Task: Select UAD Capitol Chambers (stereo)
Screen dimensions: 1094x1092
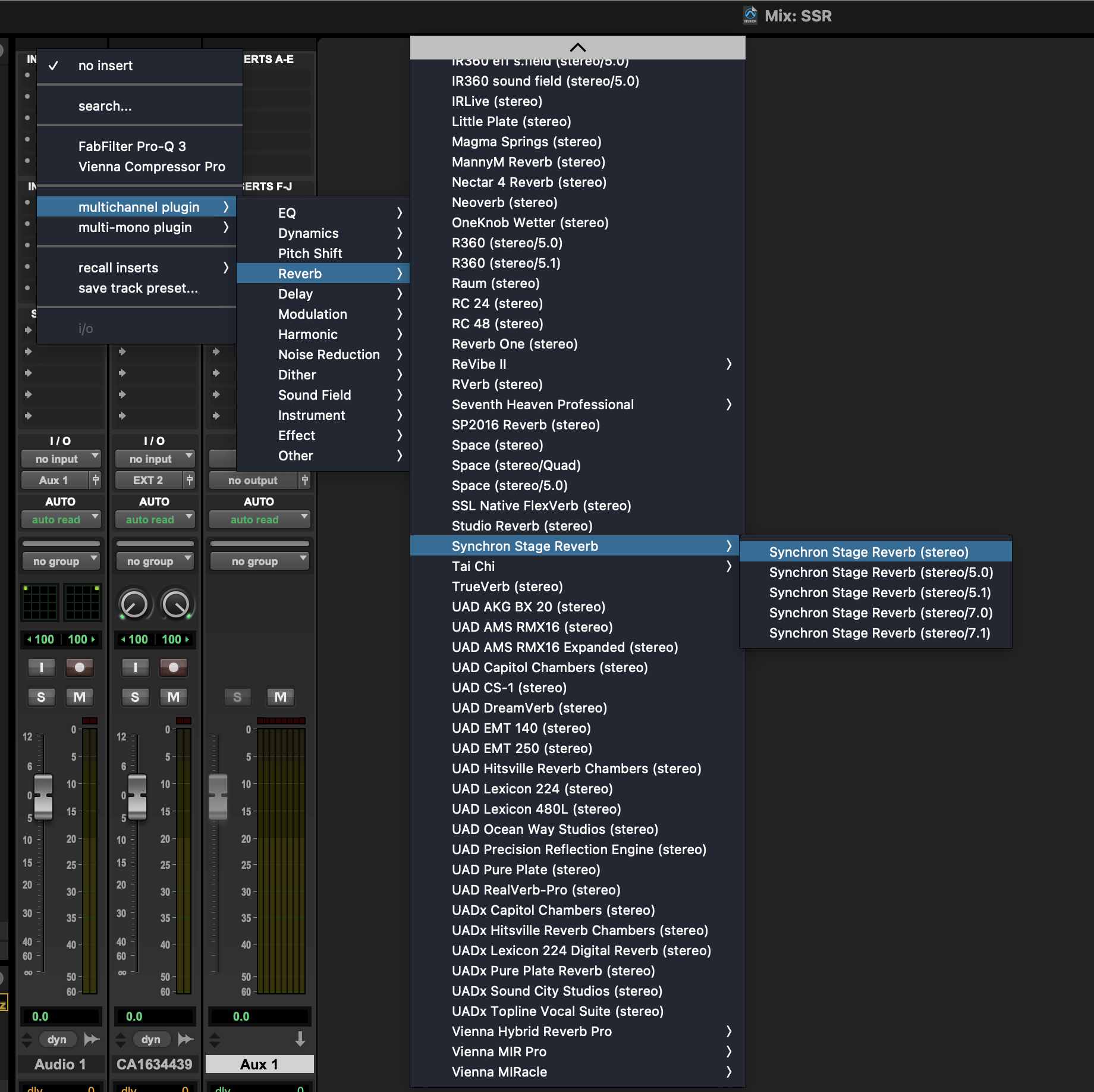Action: point(578,667)
